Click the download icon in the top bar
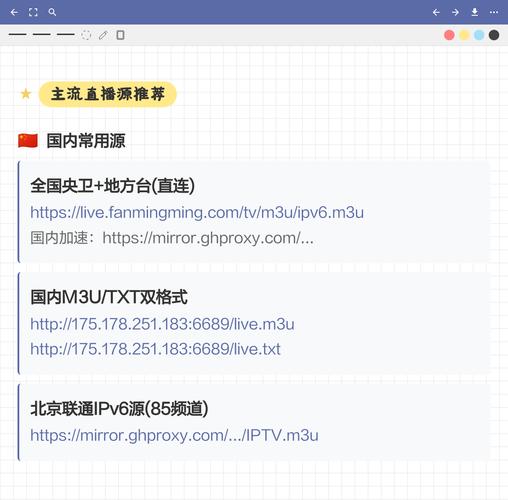The image size is (508, 500). click(475, 12)
